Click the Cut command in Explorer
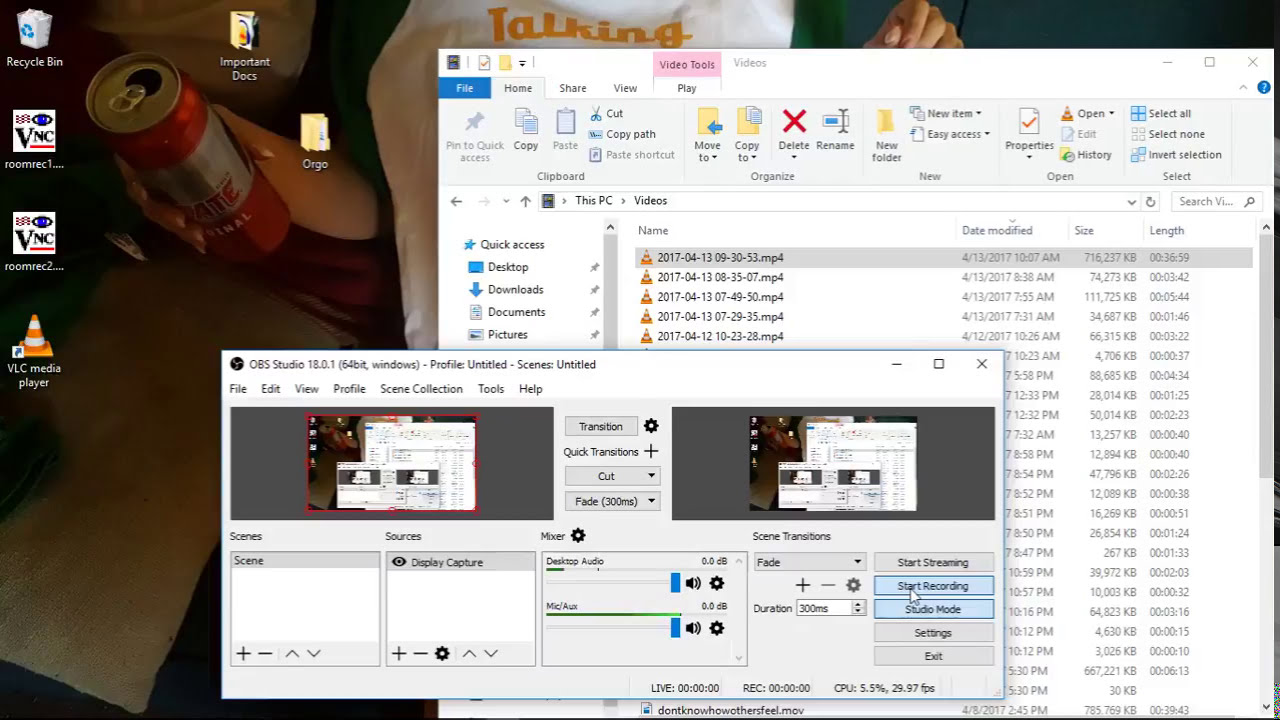The width and height of the screenshot is (1280, 720). coord(607,114)
